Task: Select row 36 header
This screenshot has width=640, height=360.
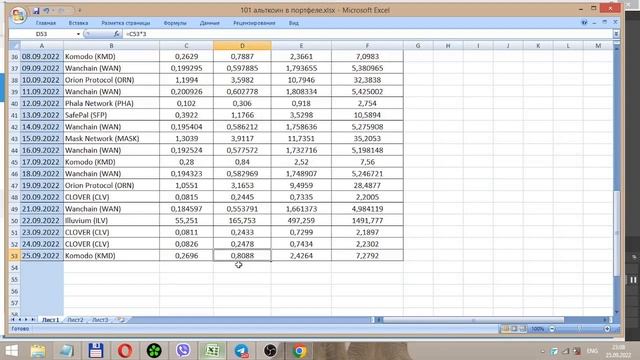Action: (x=15, y=57)
